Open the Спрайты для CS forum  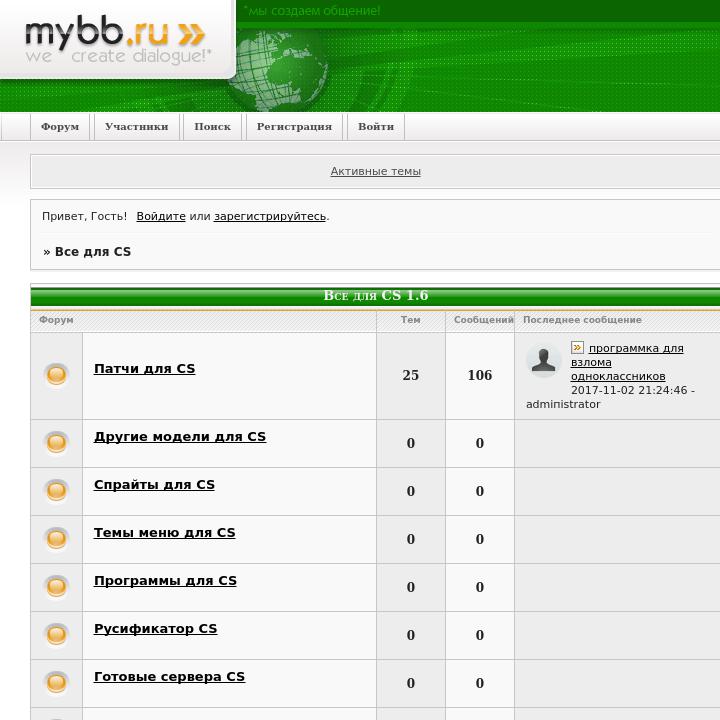[154, 485]
